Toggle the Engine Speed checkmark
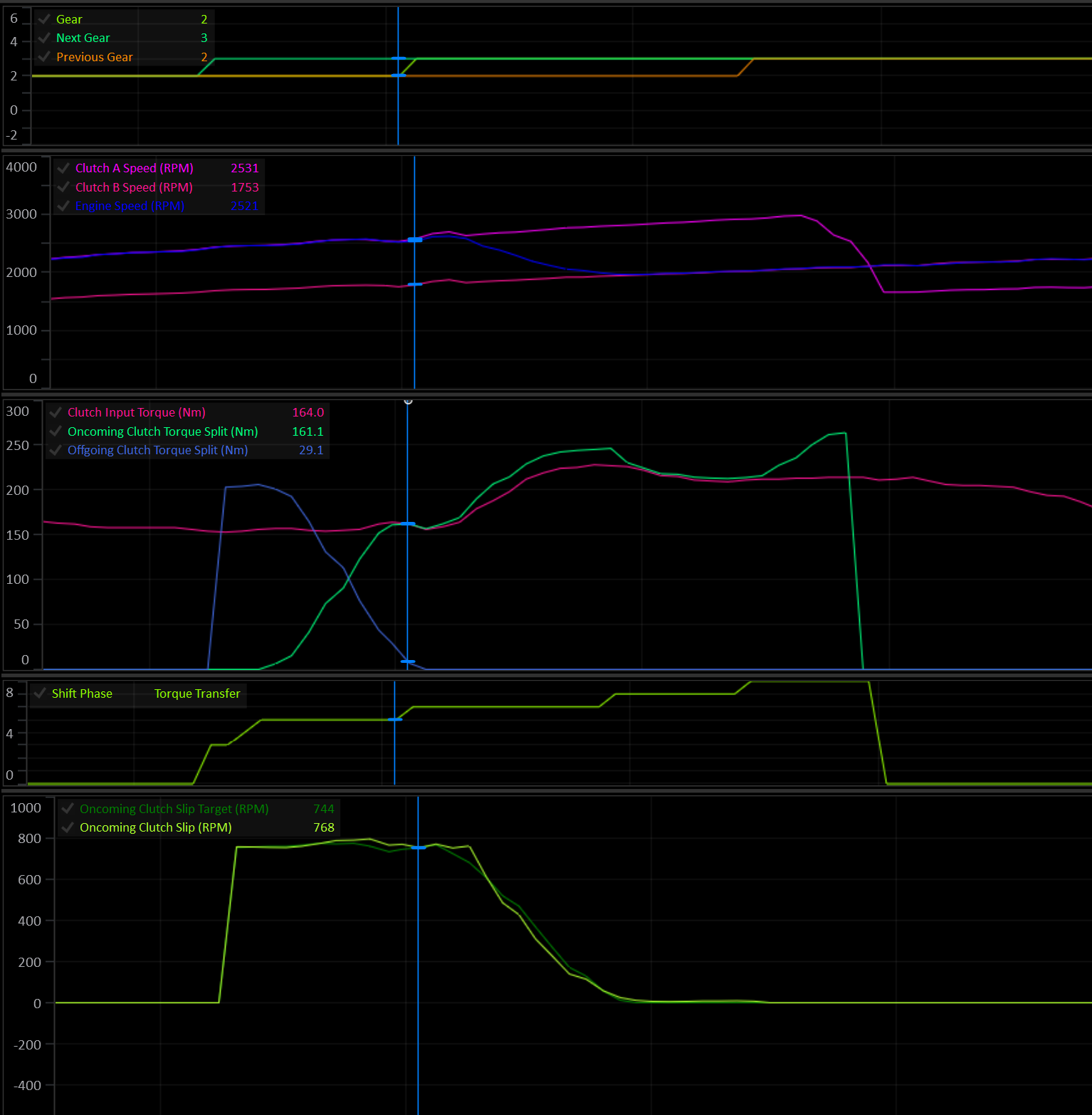 [x=63, y=206]
